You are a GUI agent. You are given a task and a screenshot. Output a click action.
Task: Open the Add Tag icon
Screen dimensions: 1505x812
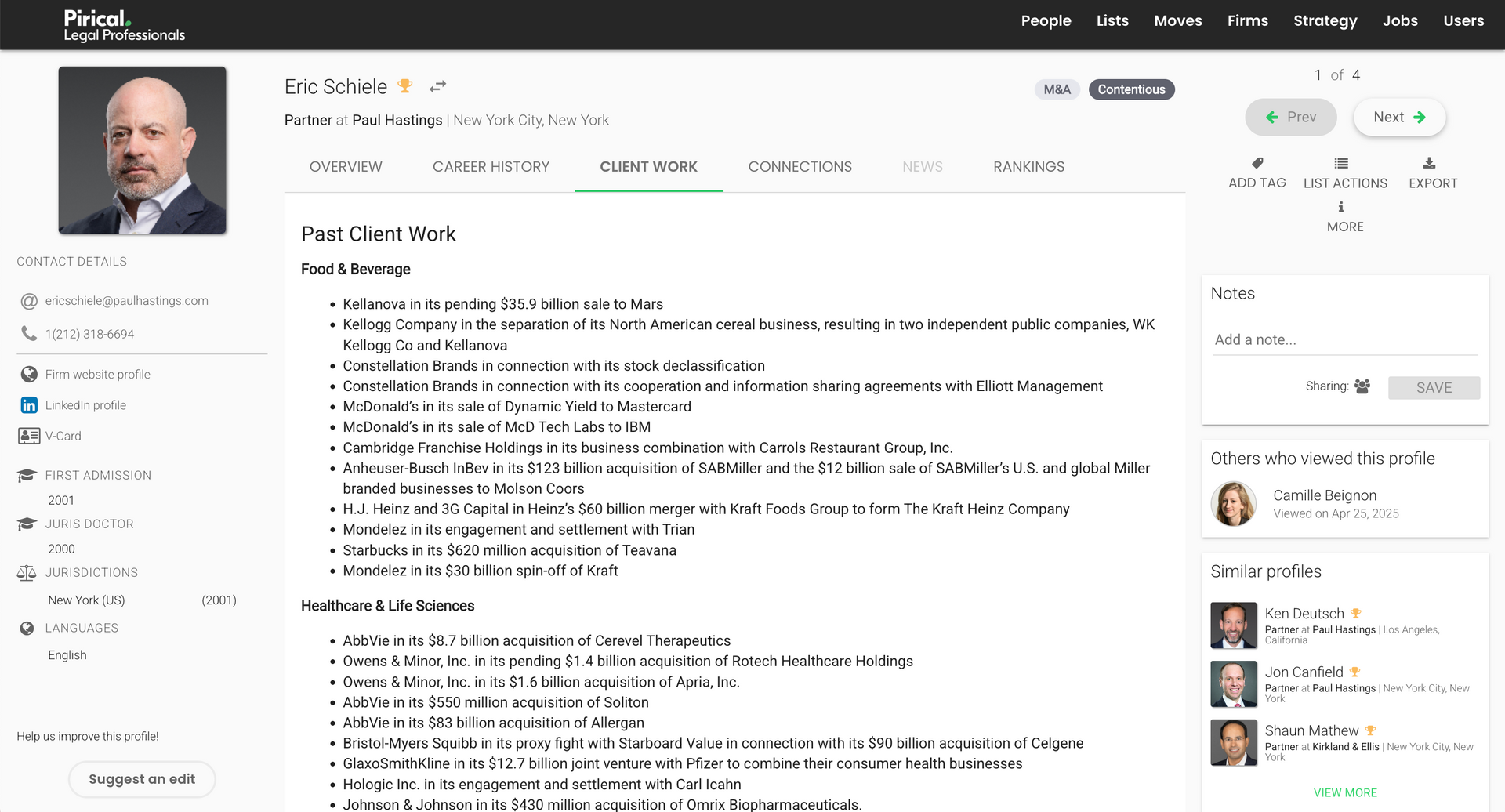(1257, 163)
